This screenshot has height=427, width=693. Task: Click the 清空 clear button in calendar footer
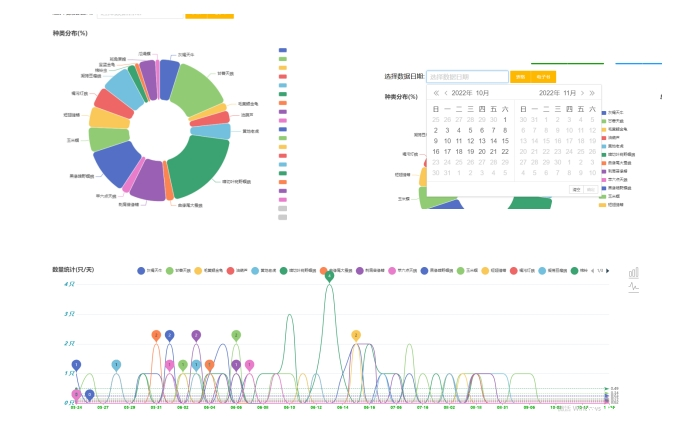pos(576,188)
